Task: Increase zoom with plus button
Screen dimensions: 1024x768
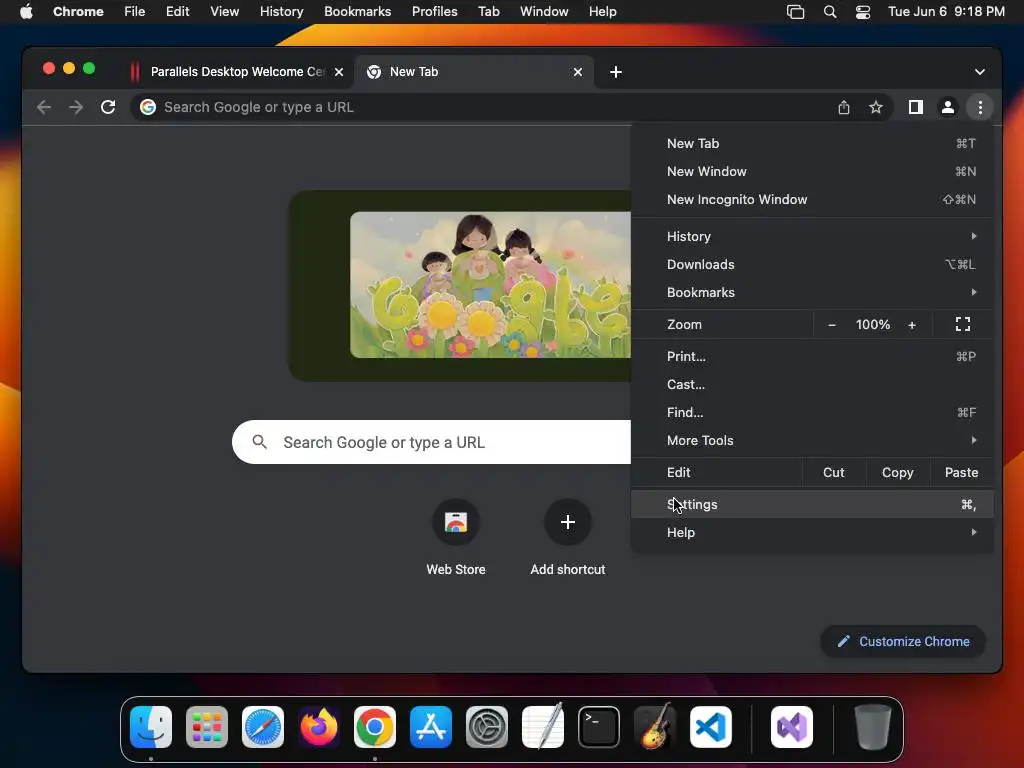Action: point(912,325)
